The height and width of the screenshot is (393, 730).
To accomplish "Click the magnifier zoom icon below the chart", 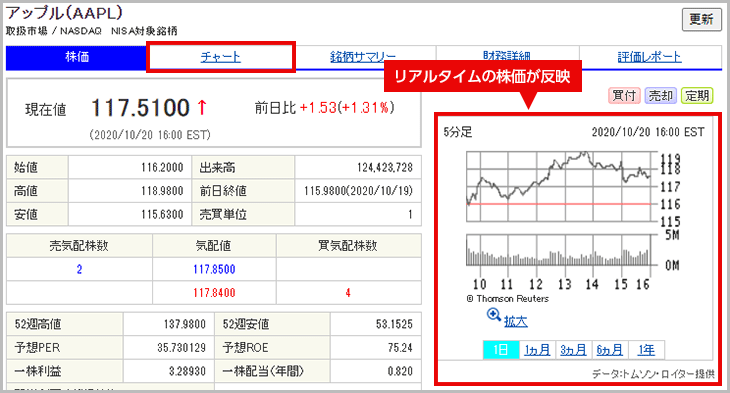I will [493, 315].
